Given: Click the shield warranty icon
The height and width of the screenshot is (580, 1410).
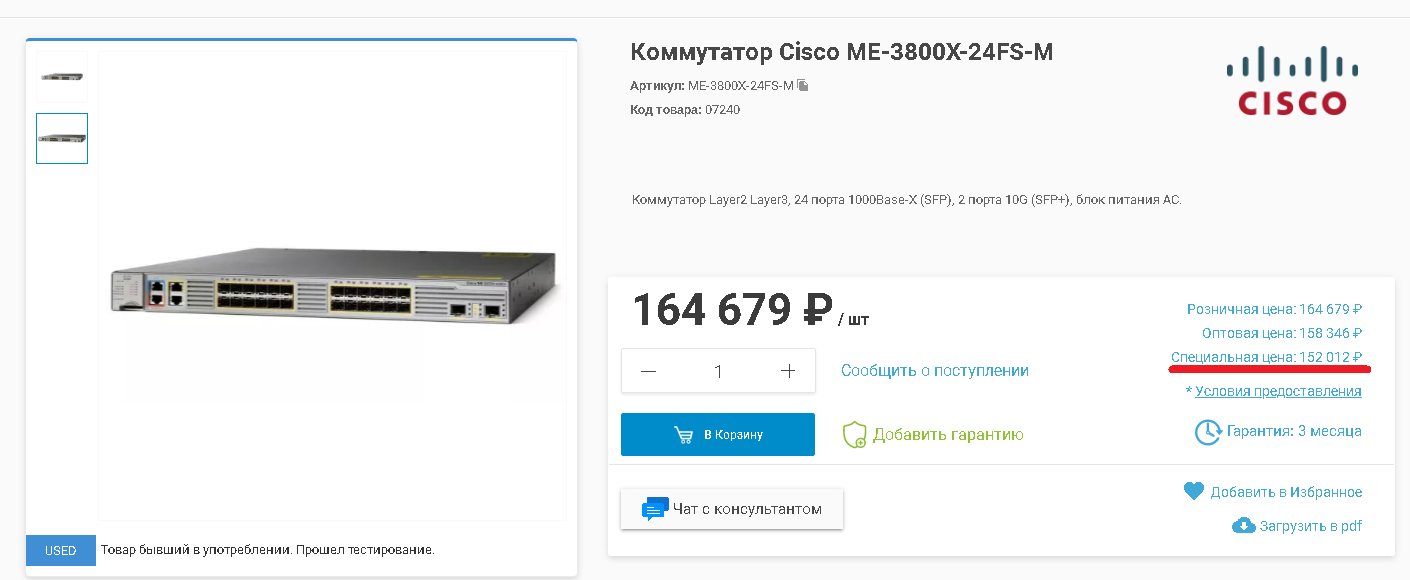Looking at the screenshot, I should point(854,435).
